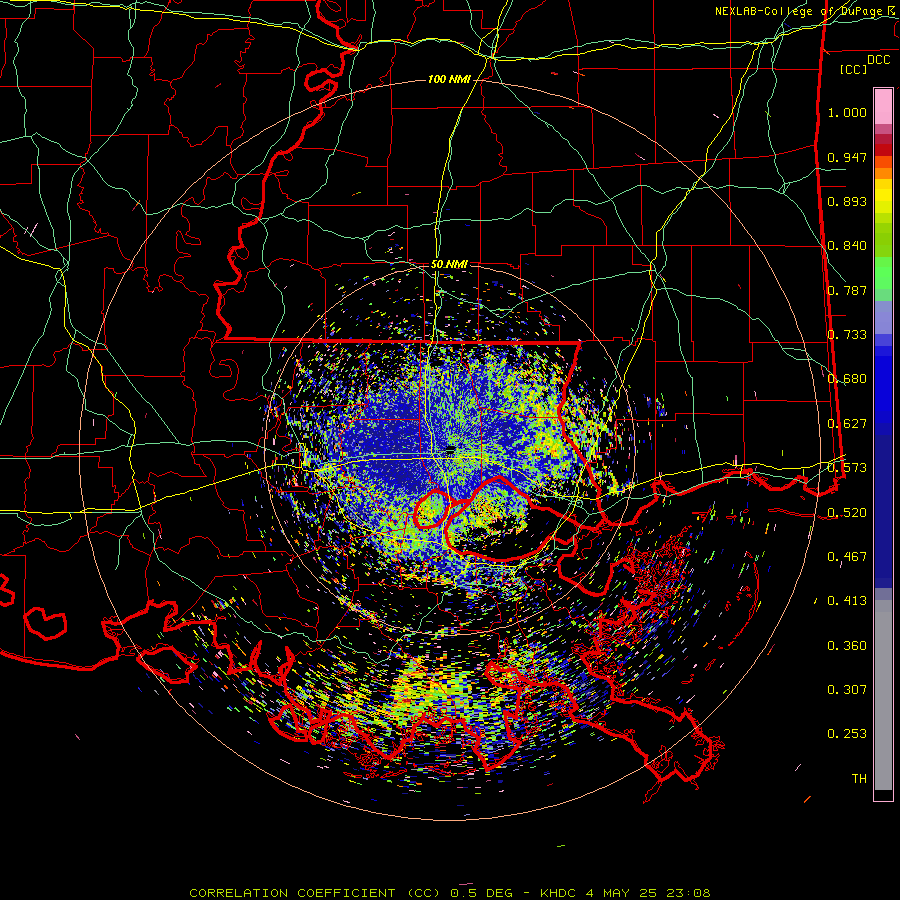Select the 0.467 scale value
Image resolution: width=900 pixels, height=900 pixels.
click(x=847, y=557)
